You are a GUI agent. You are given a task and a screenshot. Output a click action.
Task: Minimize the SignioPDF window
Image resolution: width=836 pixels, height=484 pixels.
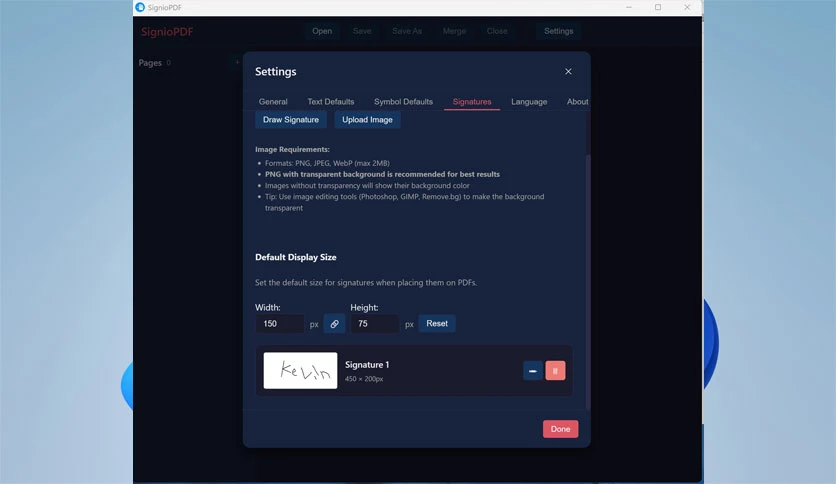[629, 7]
